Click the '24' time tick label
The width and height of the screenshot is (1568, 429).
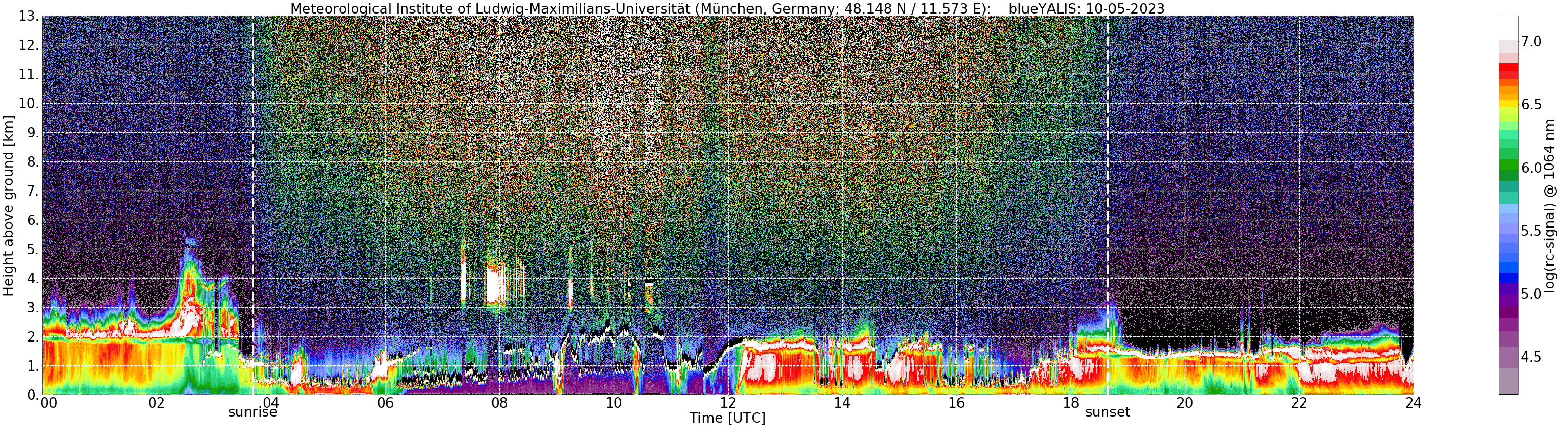[x=1414, y=403]
